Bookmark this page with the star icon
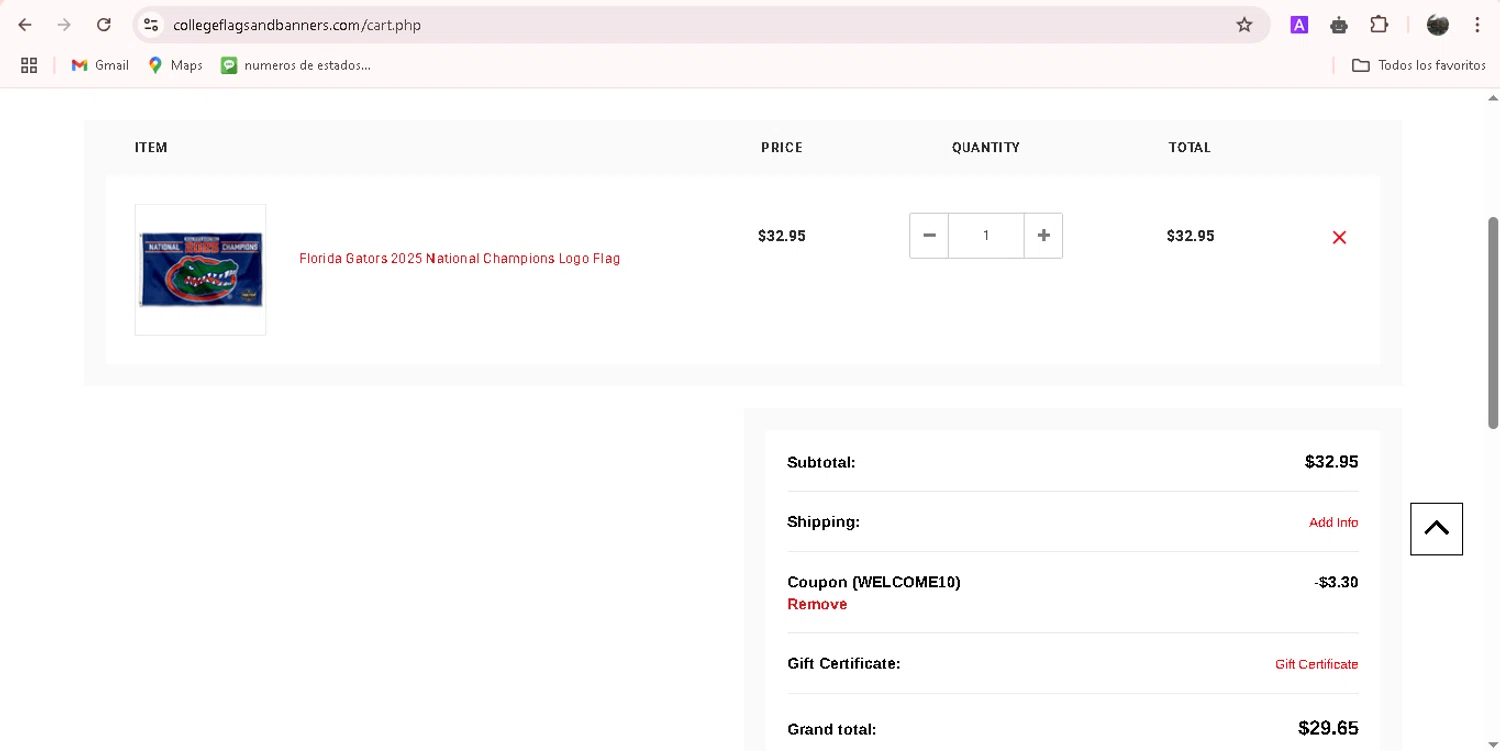This screenshot has width=1500, height=751. (1244, 25)
